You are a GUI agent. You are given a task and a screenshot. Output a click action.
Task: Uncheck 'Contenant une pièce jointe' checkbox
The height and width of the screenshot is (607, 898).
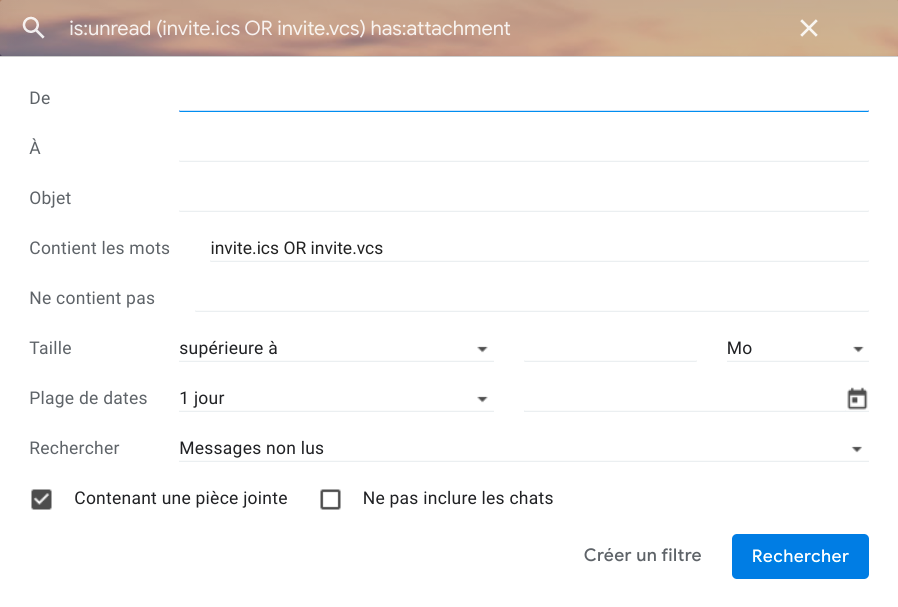coord(41,499)
